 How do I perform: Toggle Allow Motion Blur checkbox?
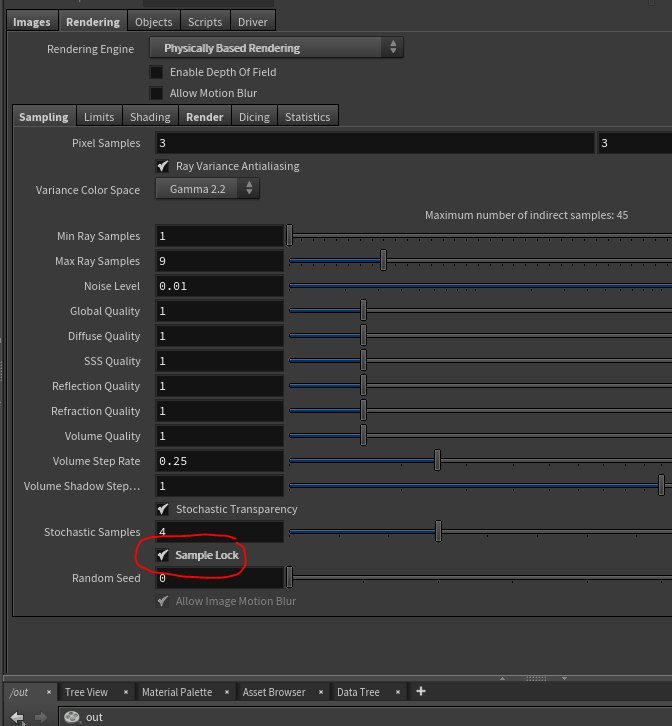click(x=157, y=93)
